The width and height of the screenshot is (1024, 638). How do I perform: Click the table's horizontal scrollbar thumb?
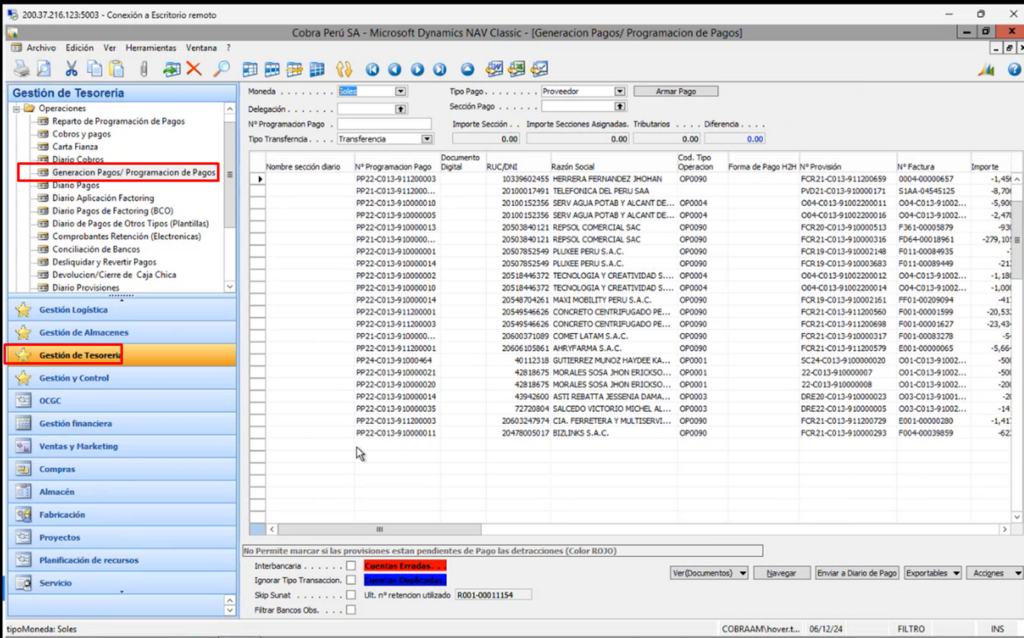(x=379, y=529)
